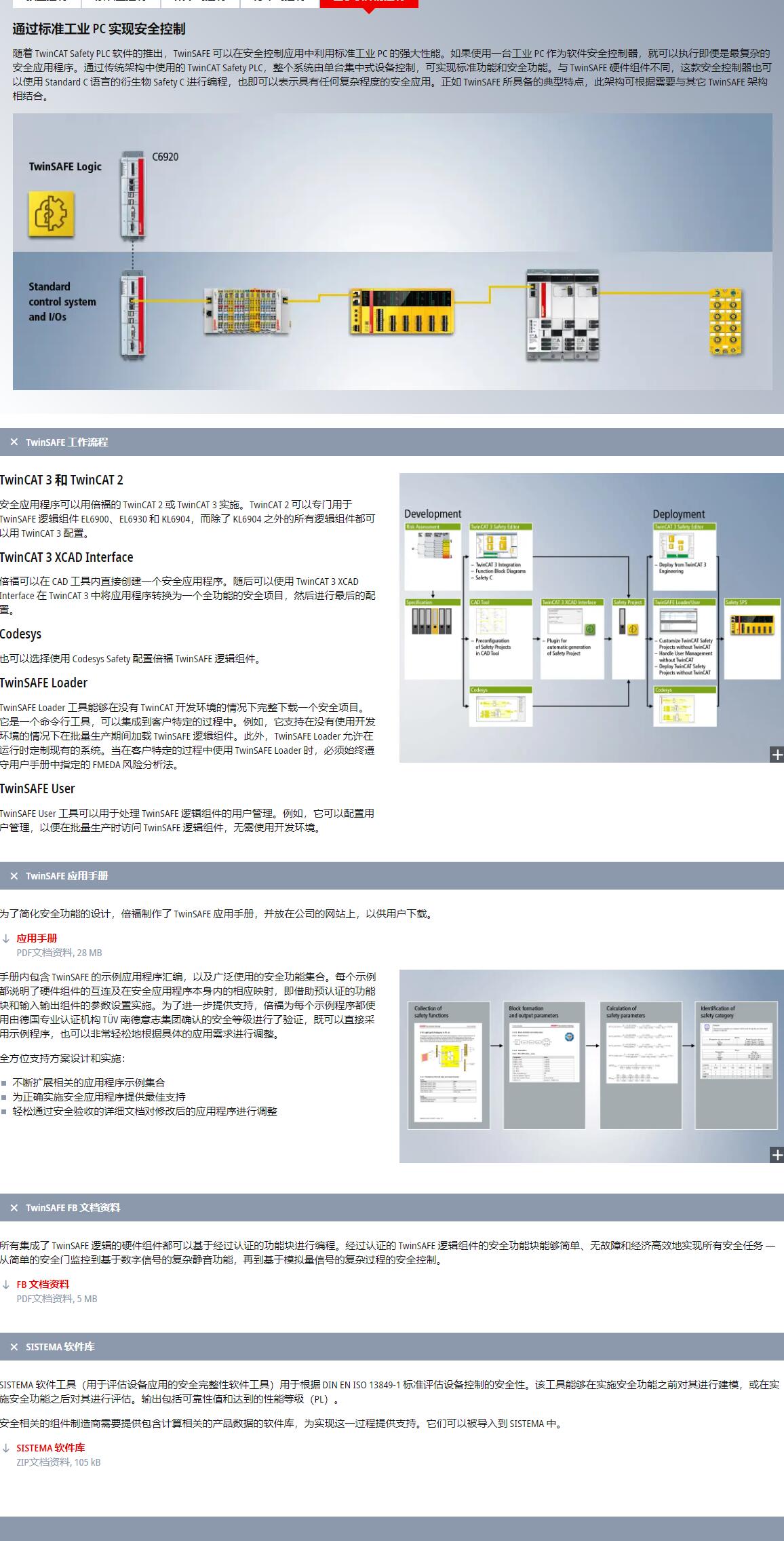Click download arrow next to 应用手册

click(x=6, y=938)
